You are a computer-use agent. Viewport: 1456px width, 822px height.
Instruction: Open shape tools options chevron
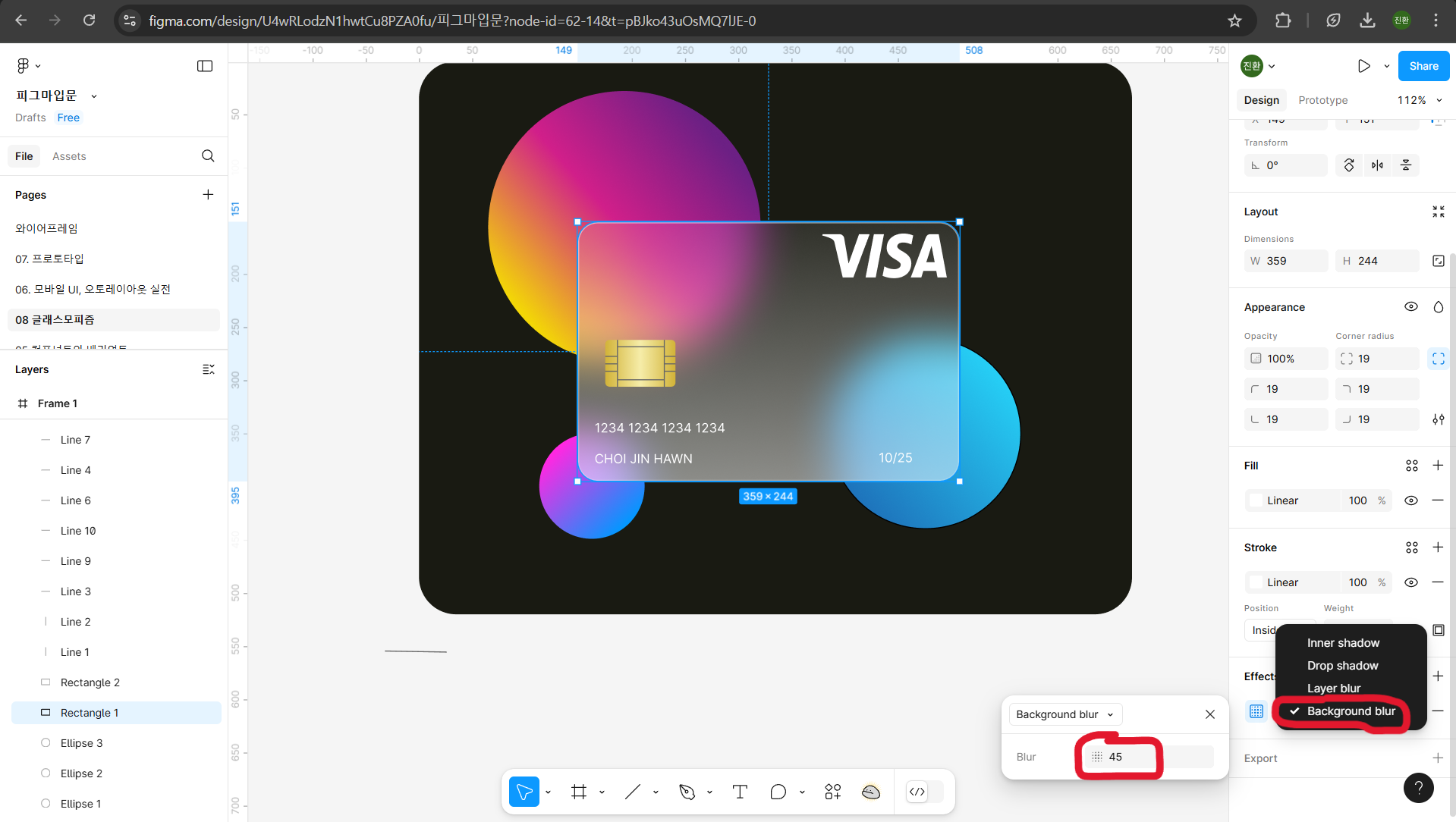pos(656,792)
